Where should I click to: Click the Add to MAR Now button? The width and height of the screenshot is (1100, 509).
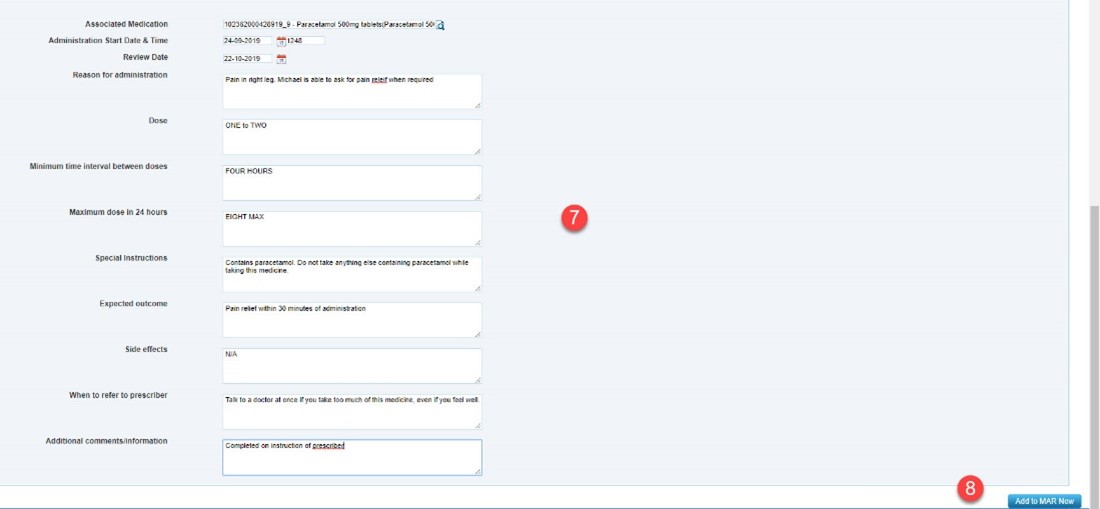tap(1044, 500)
